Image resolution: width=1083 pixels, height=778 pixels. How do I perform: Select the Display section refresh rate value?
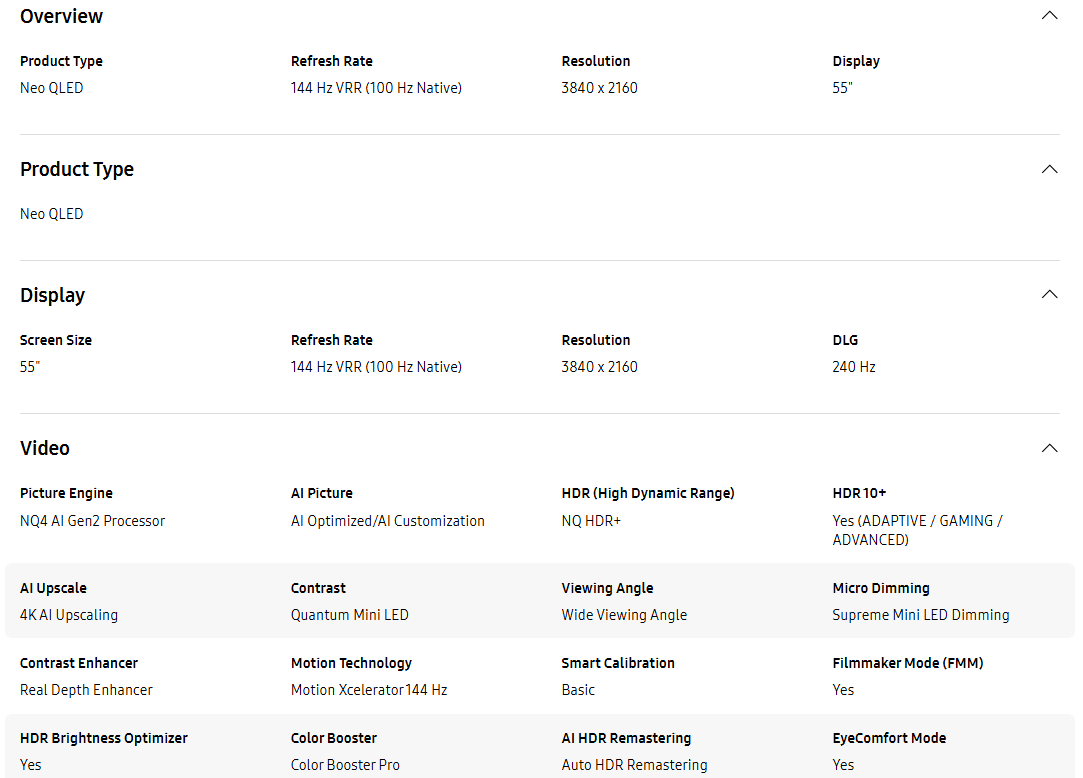[x=376, y=367]
